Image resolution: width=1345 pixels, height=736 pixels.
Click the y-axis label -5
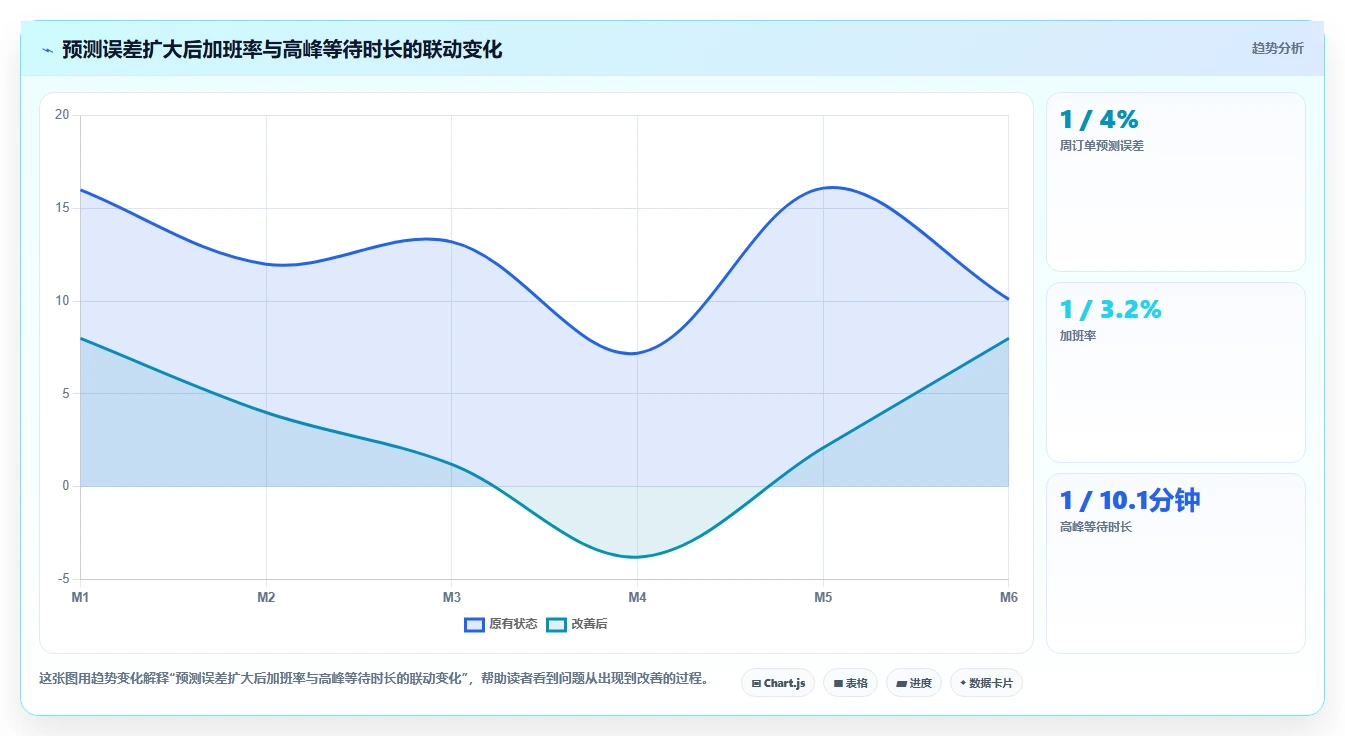coord(64,579)
